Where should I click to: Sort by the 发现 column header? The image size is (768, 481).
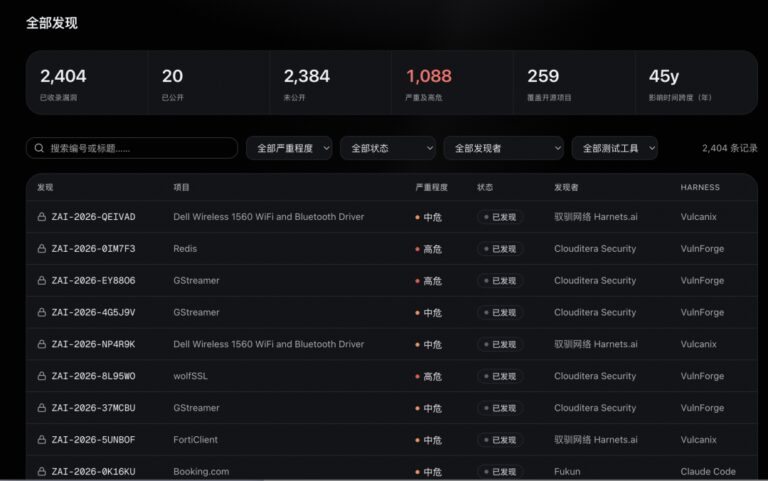45,187
